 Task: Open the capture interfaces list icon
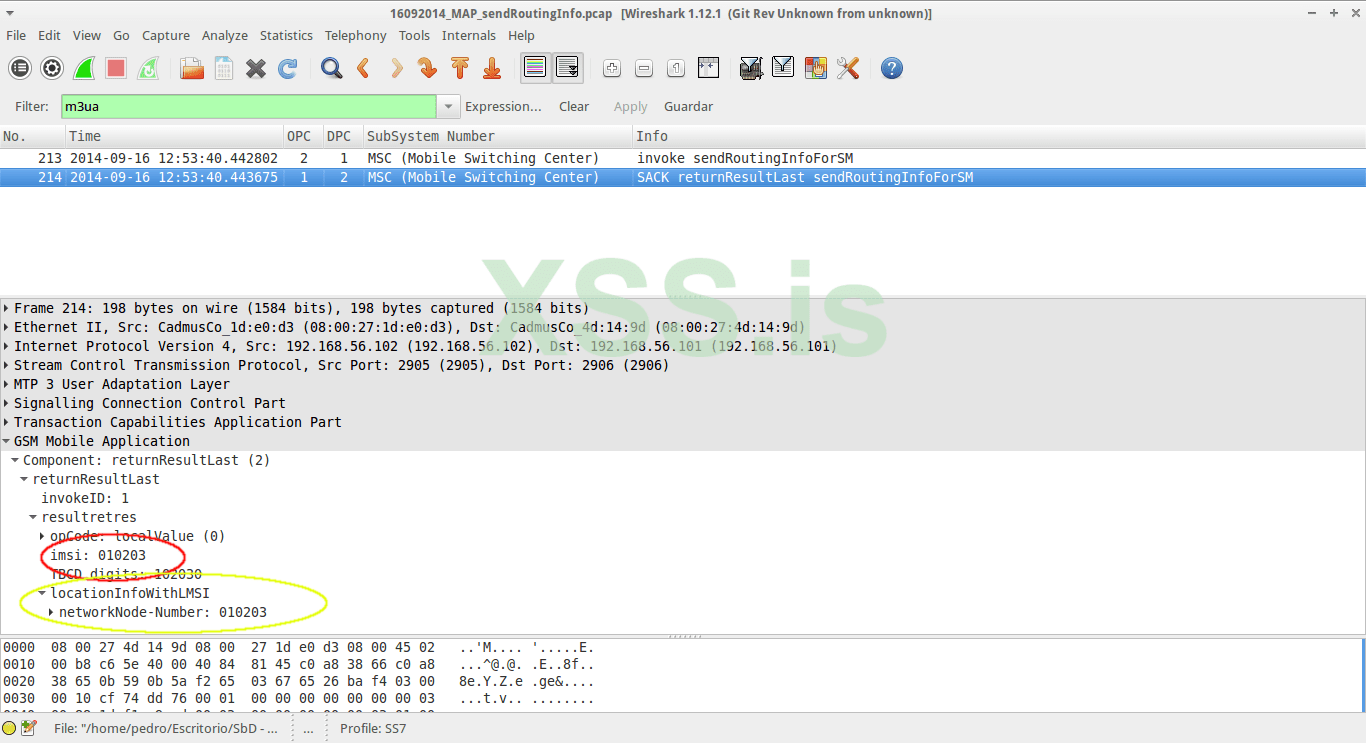(x=20, y=68)
